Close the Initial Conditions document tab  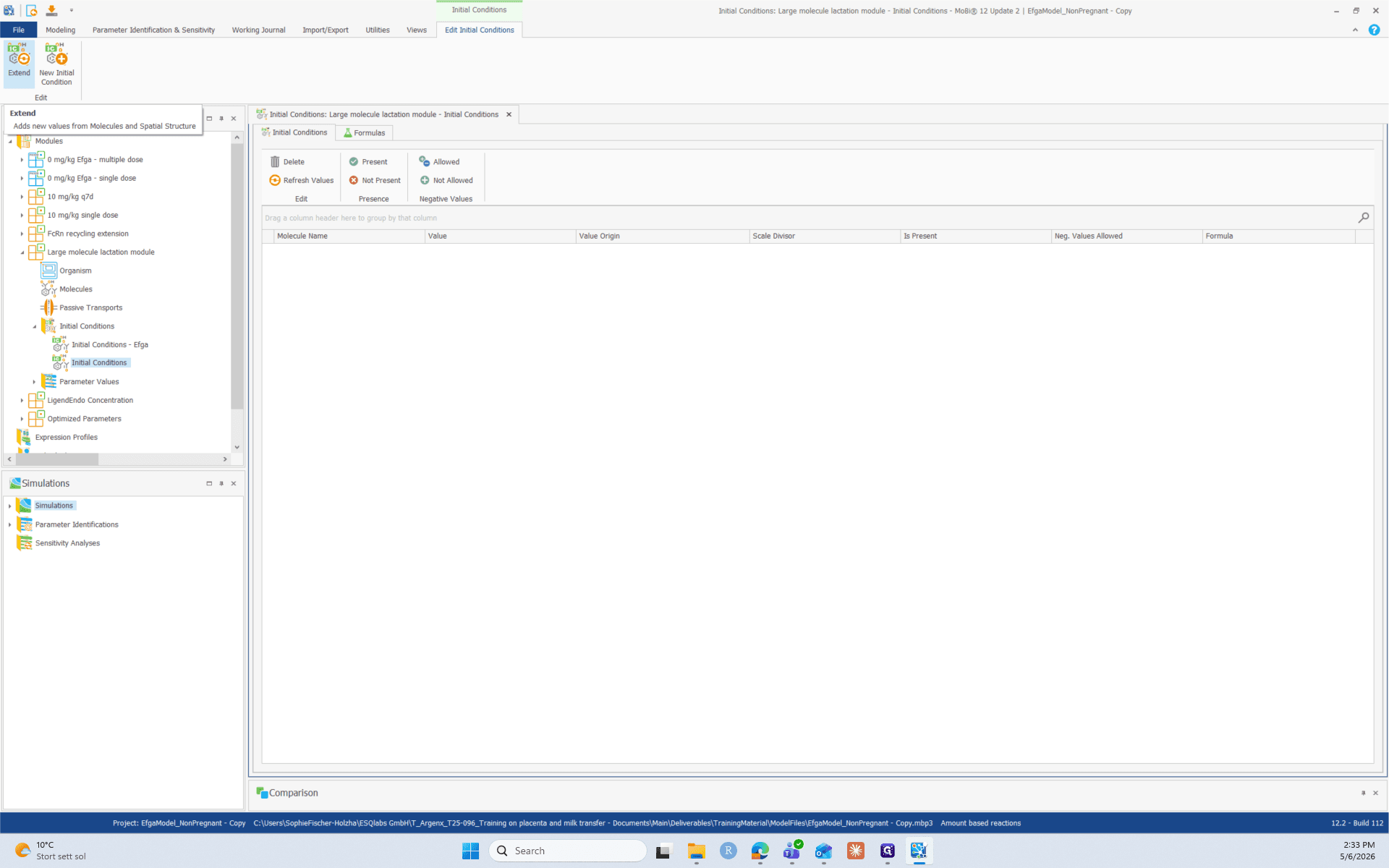tap(509, 114)
